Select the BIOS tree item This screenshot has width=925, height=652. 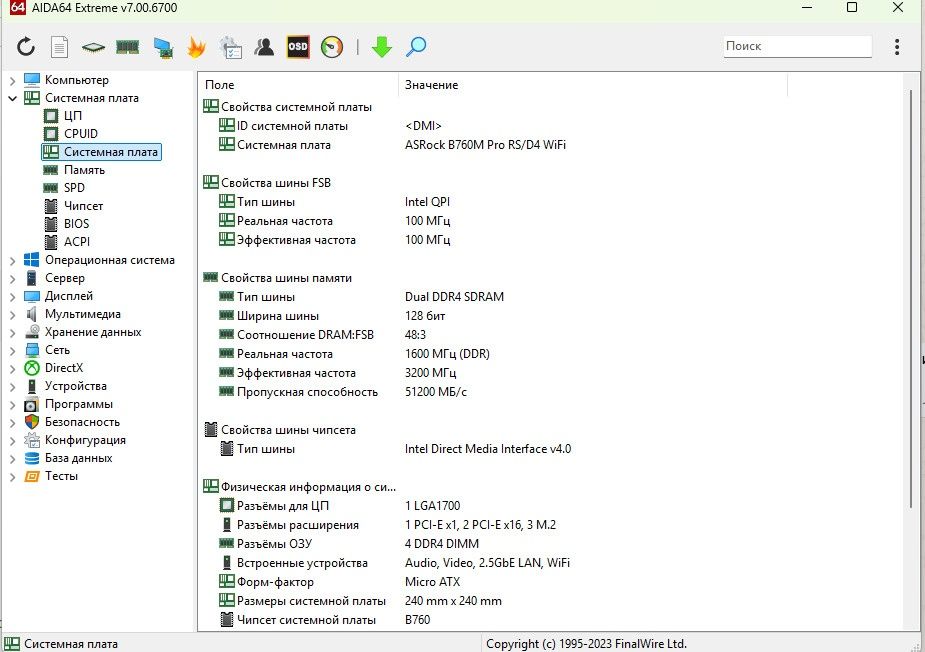(x=76, y=224)
